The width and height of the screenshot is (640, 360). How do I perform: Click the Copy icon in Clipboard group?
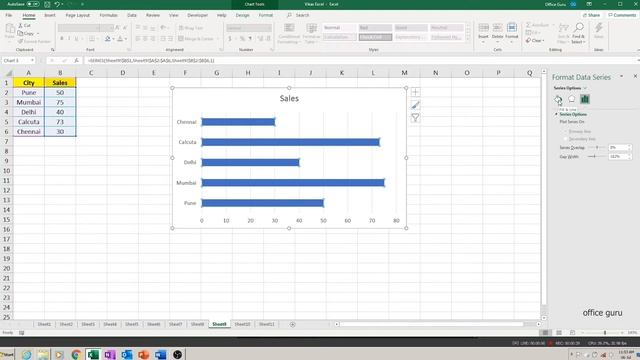21,33
